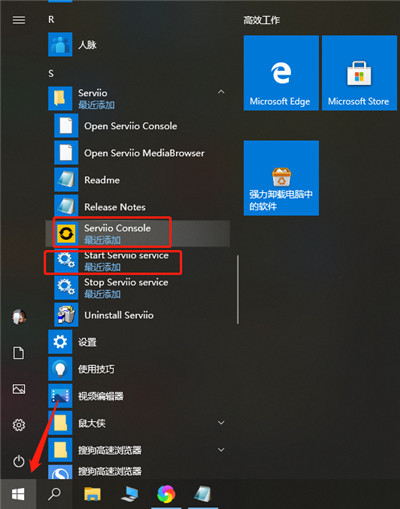
Task: Run Stop Serviio service
Action: click(x=137, y=288)
